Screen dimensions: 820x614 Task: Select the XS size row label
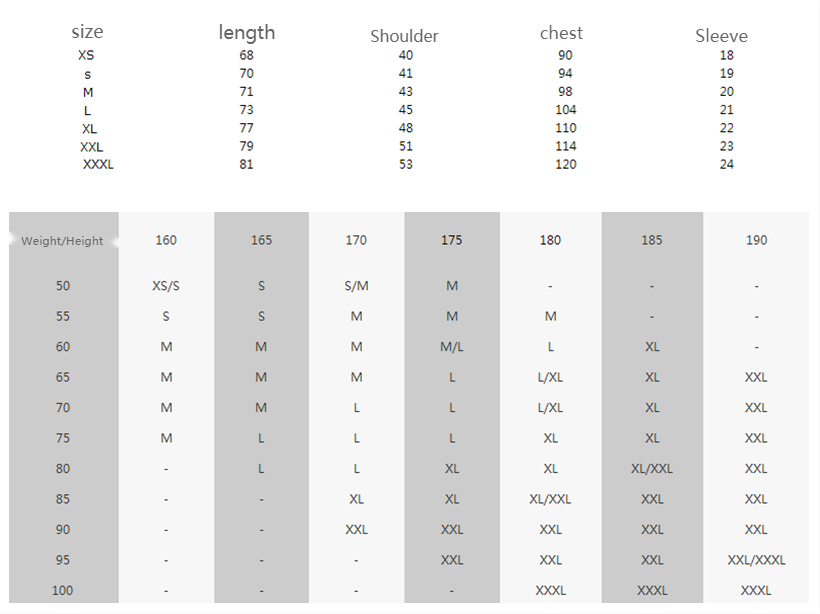pyautogui.click(x=86, y=55)
